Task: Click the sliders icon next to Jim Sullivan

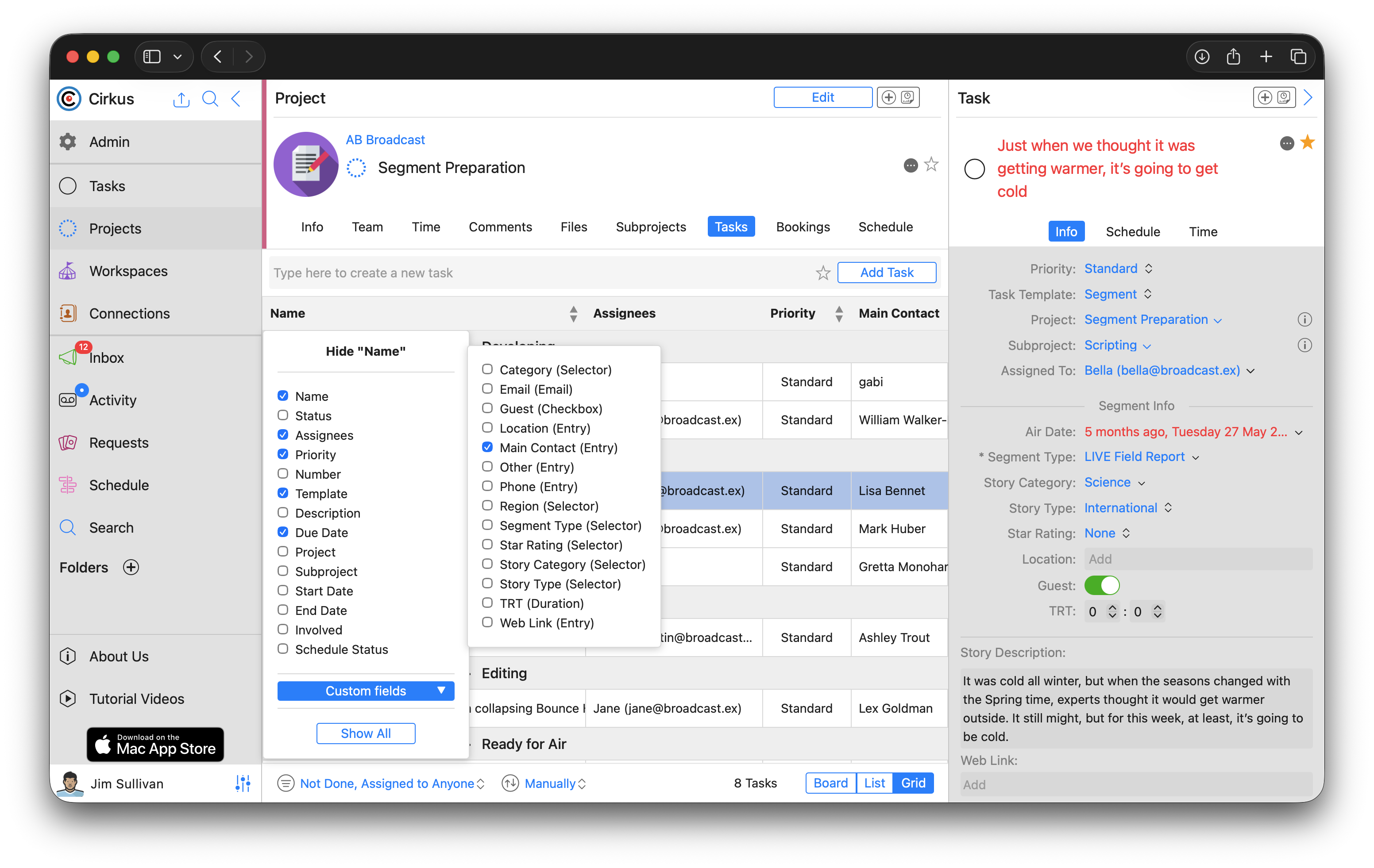Action: (243, 784)
